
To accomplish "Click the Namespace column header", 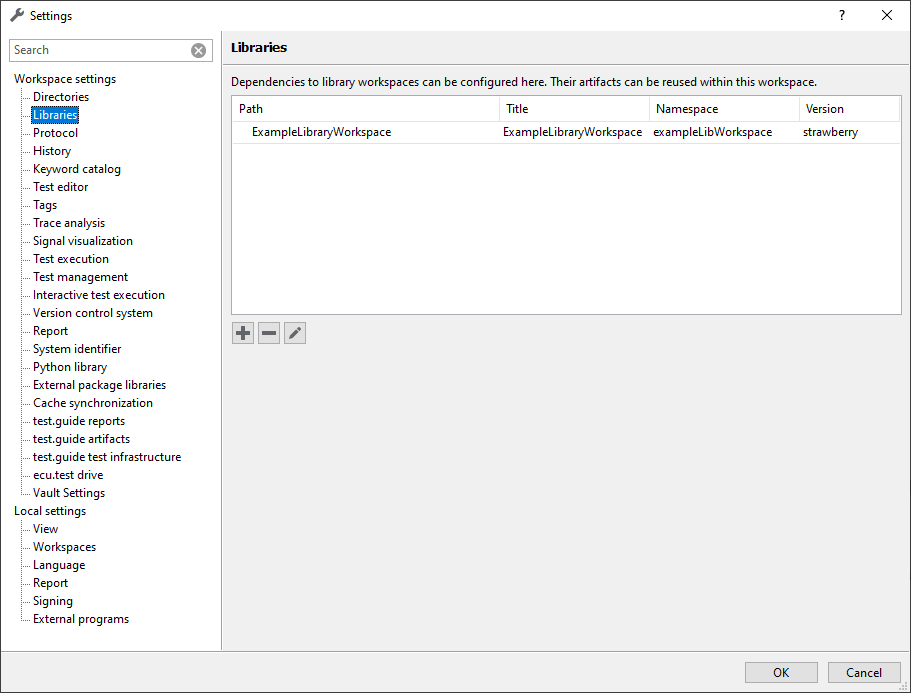I will [x=724, y=109].
